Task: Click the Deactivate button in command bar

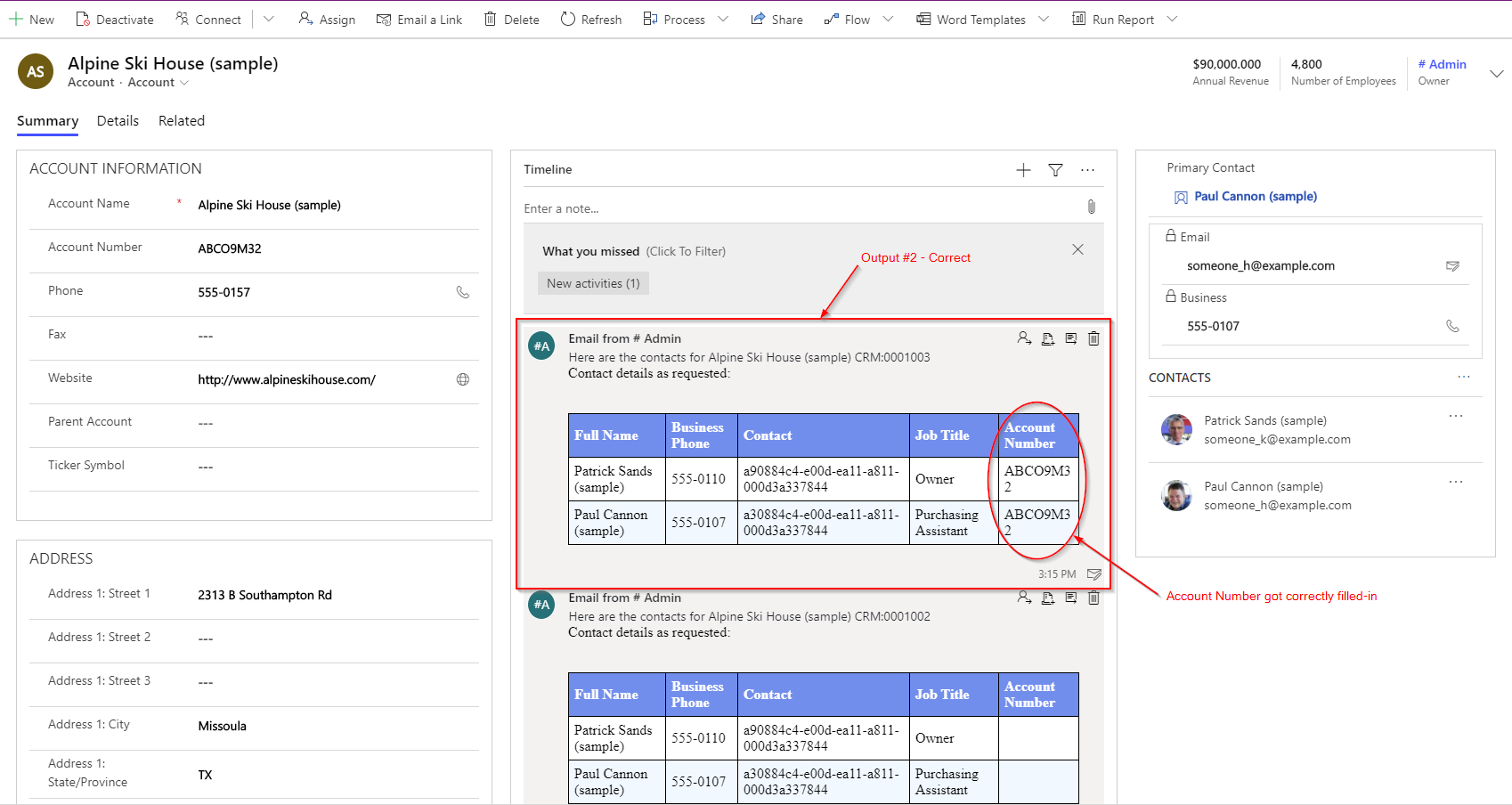Action: point(115,20)
